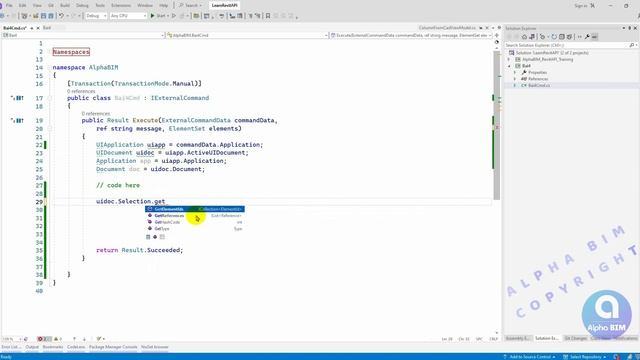Click the Search box in the title bar
640x360 pixels.
(x=191, y=5)
